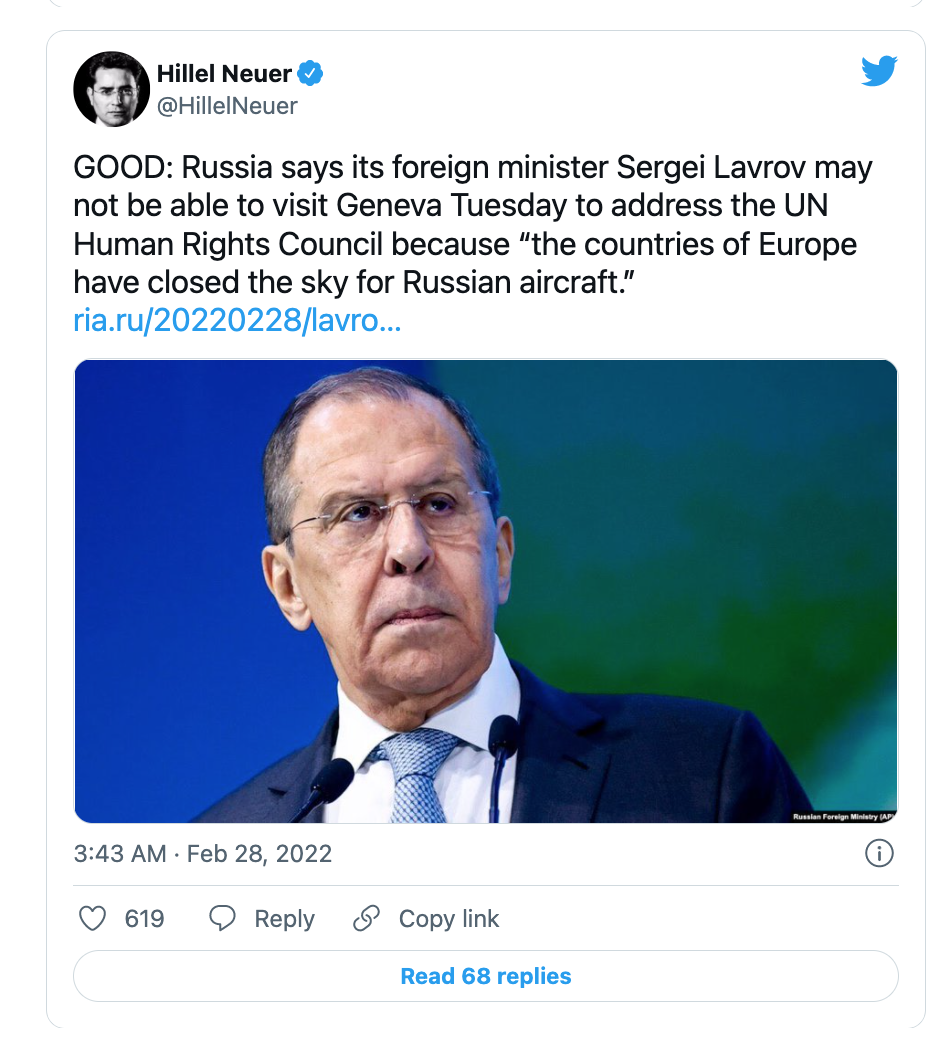Open the ria.ru article link
The image size is (948, 1050).
pyautogui.click(x=237, y=320)
